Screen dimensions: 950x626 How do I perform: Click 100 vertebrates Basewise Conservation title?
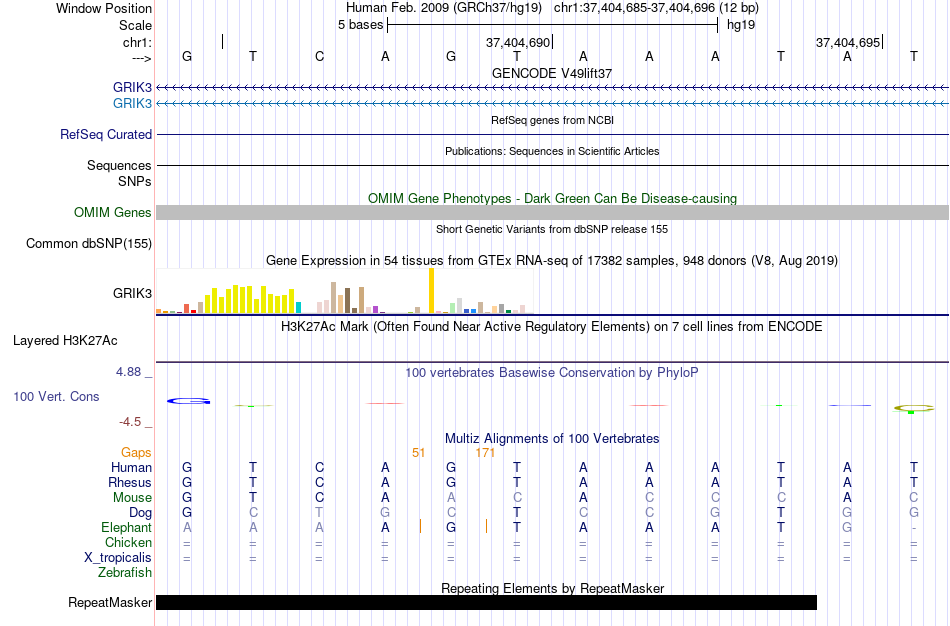click(552, 373)
